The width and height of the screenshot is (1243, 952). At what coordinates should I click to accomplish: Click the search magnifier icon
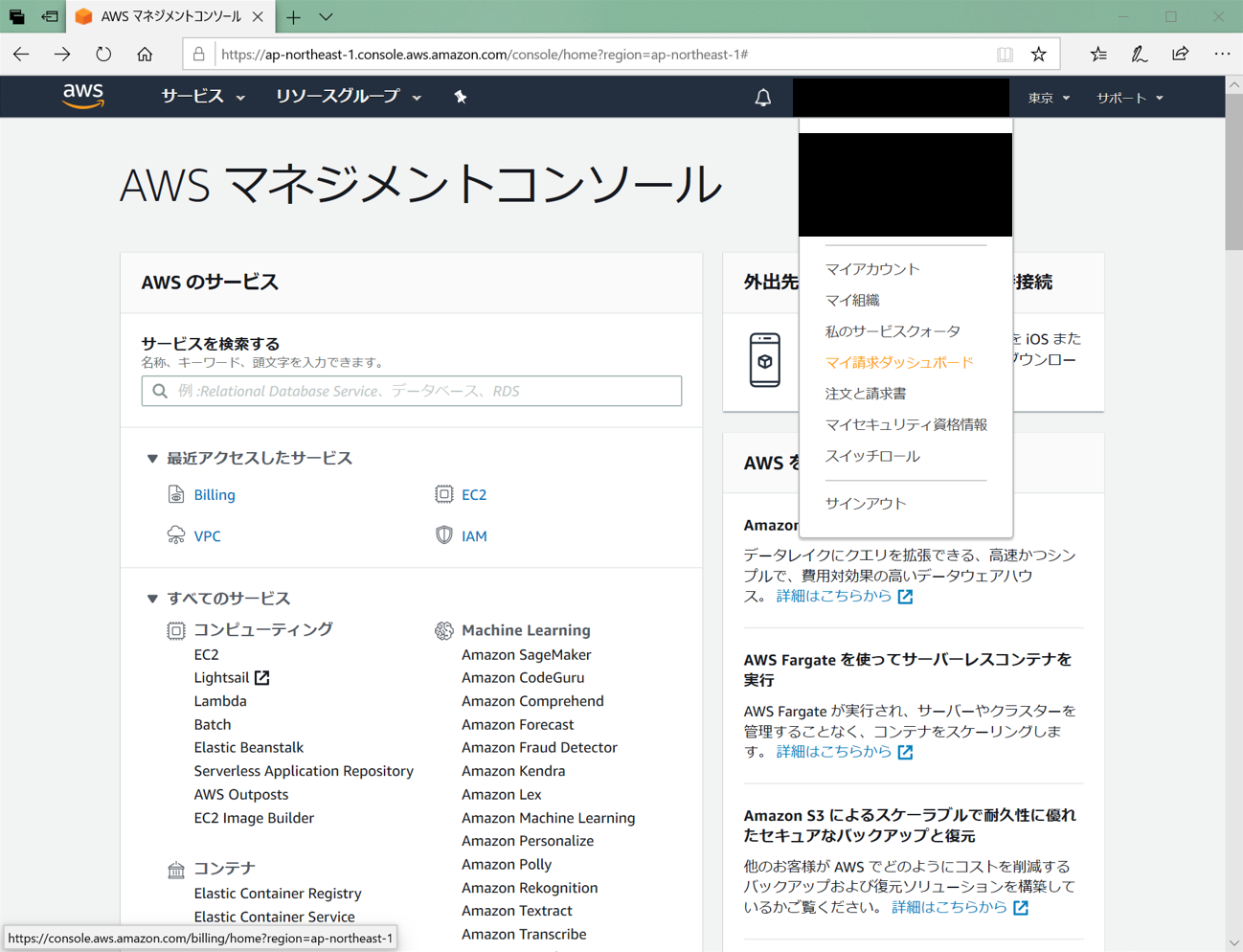[x=160, y=391]
